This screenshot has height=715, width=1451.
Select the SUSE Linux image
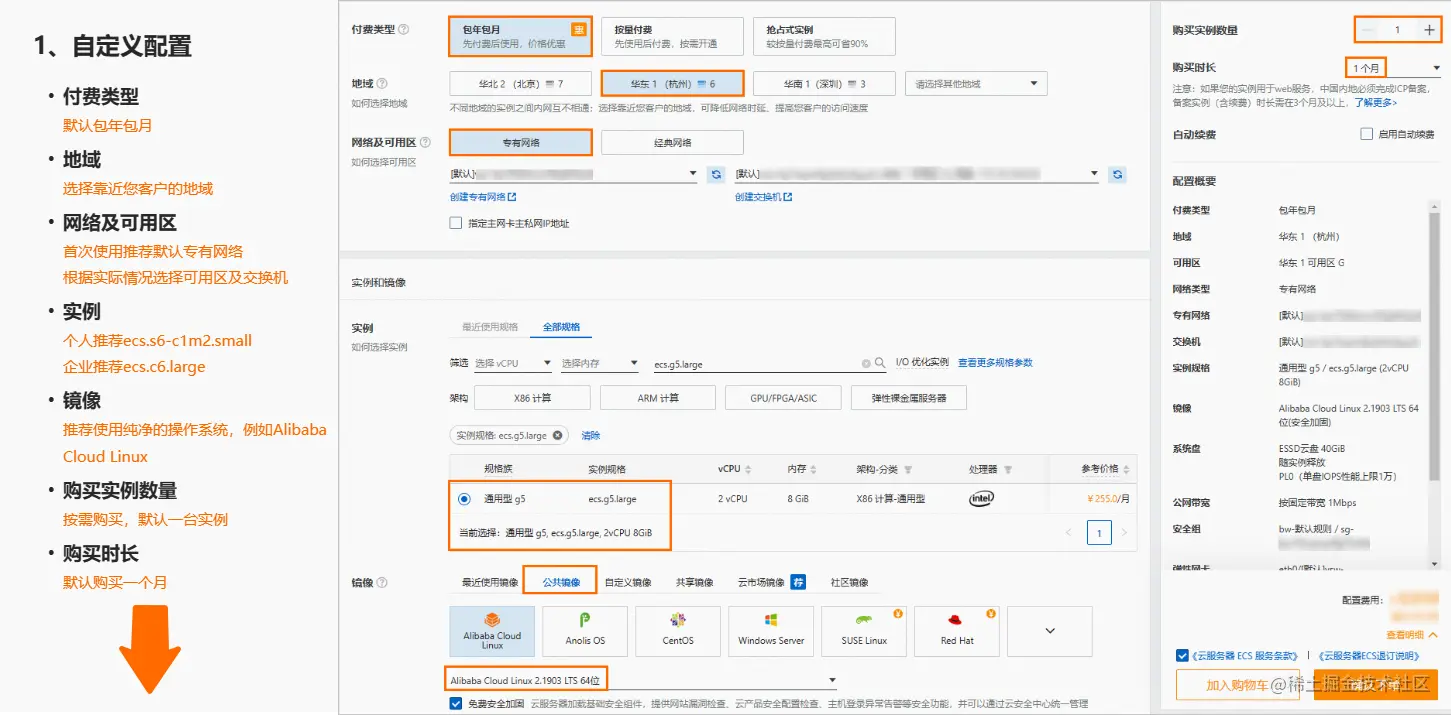[864, 630]
